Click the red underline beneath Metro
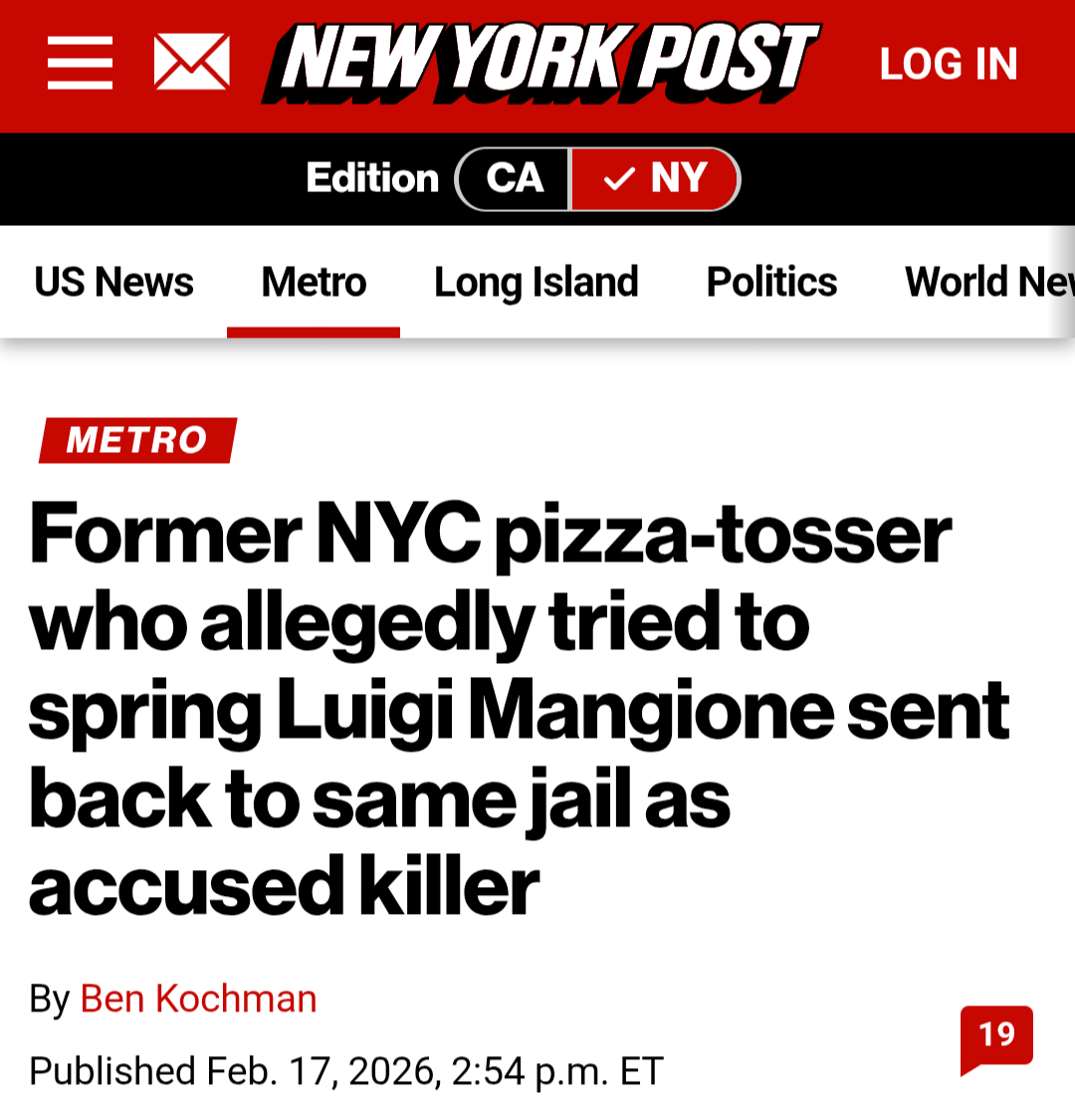1075x1120 pixels. [314, 333]
